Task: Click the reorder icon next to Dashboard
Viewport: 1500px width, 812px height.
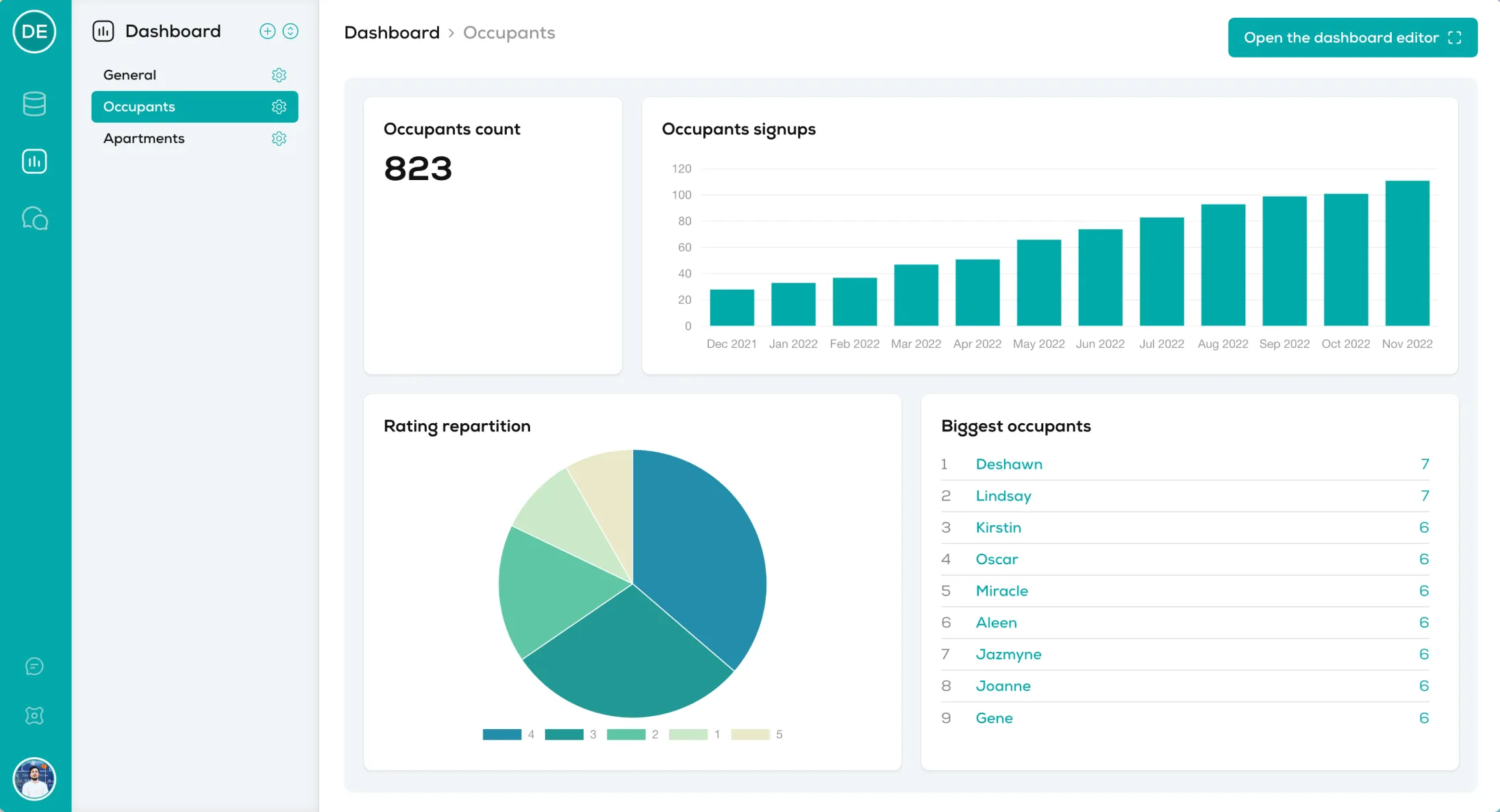Action: coord(290,31)
